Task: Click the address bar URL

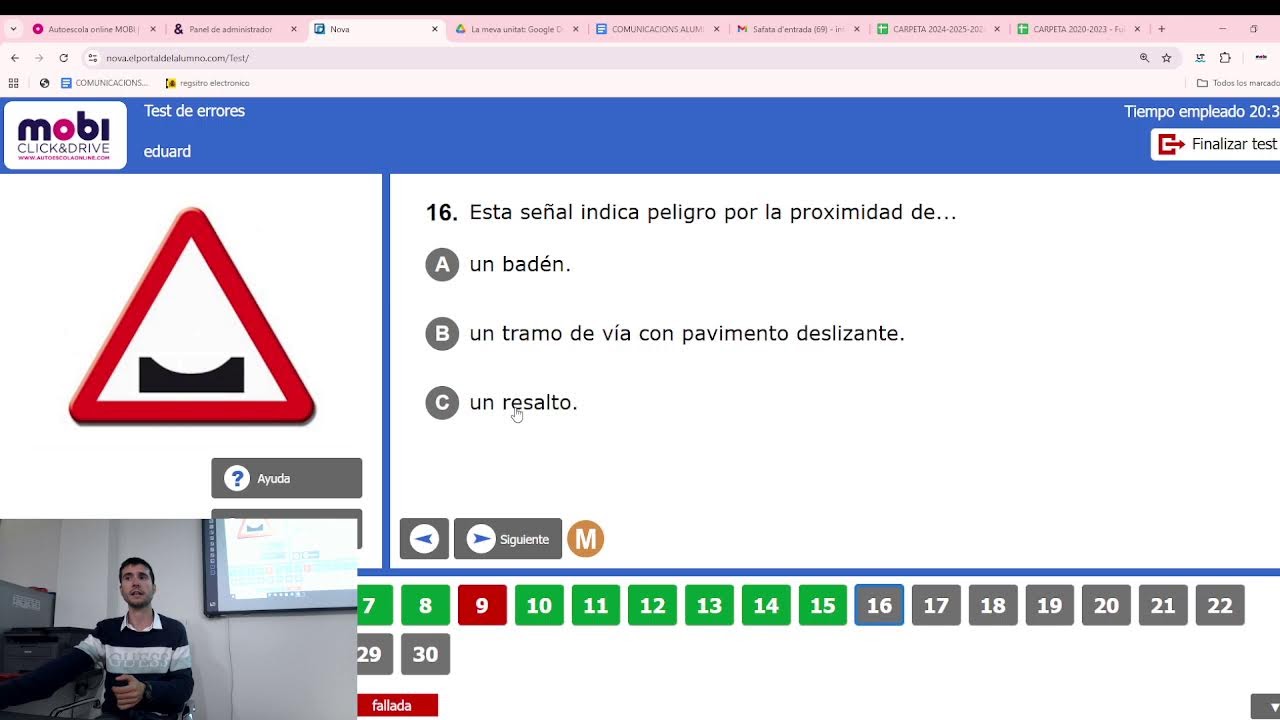Action: (x=177, y=58)
